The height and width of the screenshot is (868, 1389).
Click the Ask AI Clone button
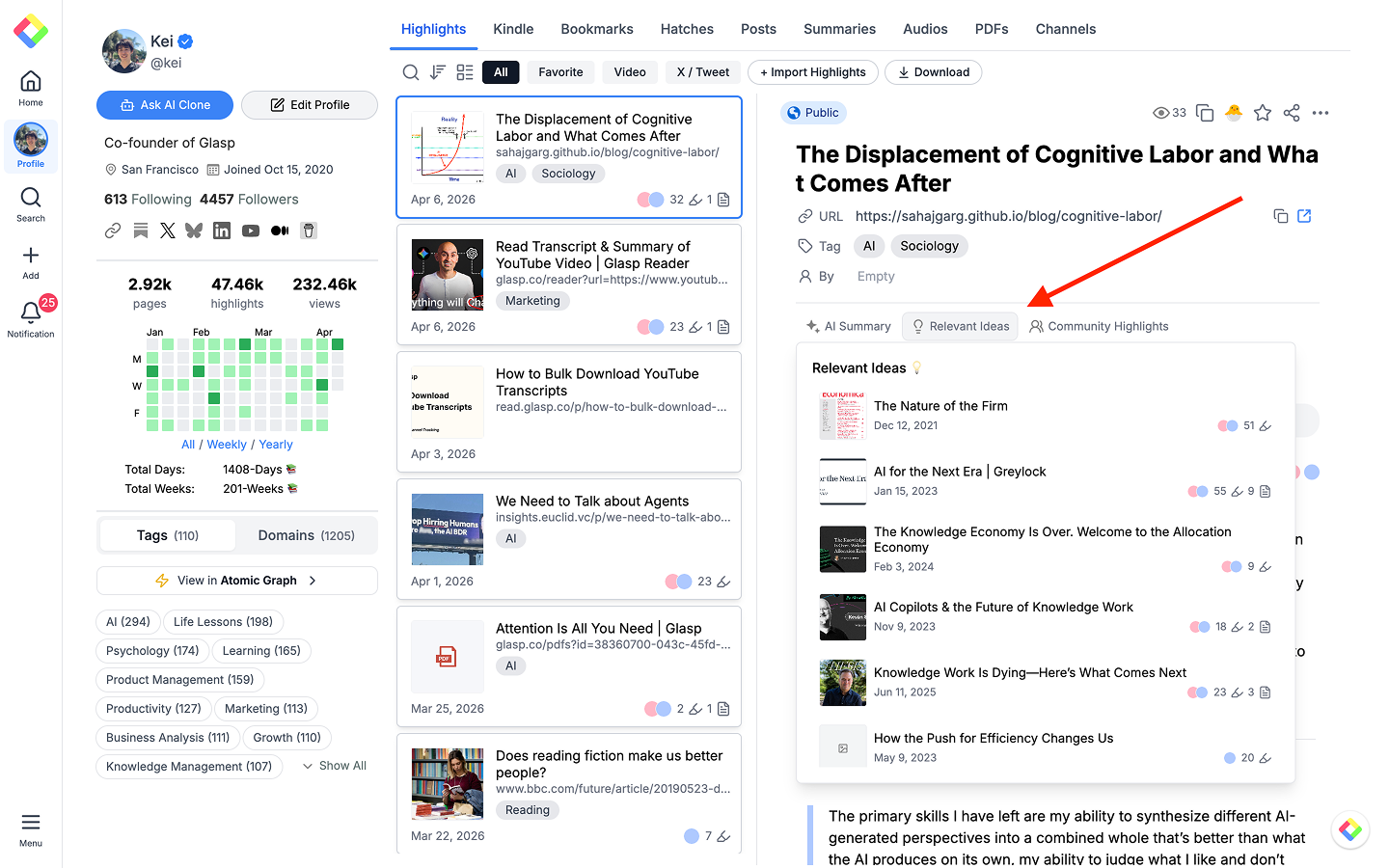tap(165, 105)
